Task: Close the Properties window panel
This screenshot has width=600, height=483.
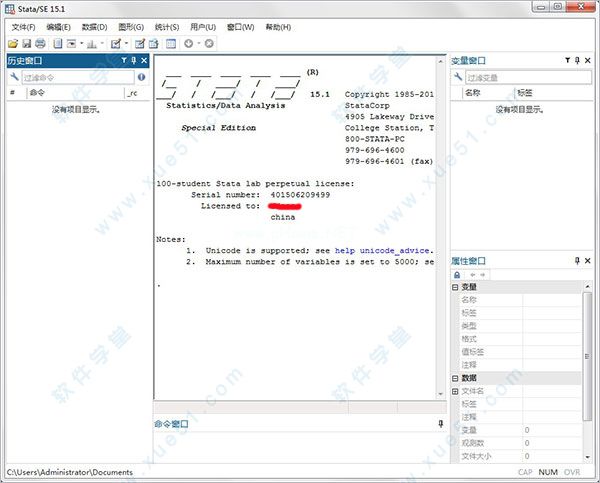Action: [x=588, y=261]
